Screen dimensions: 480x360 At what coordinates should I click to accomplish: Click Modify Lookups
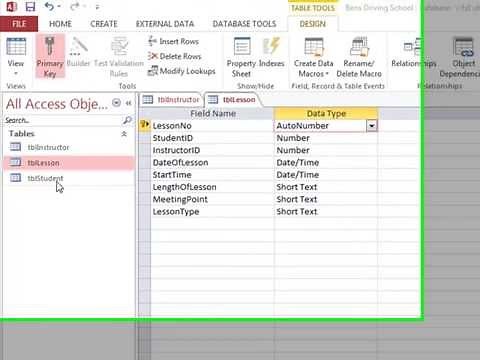point(182,71)
